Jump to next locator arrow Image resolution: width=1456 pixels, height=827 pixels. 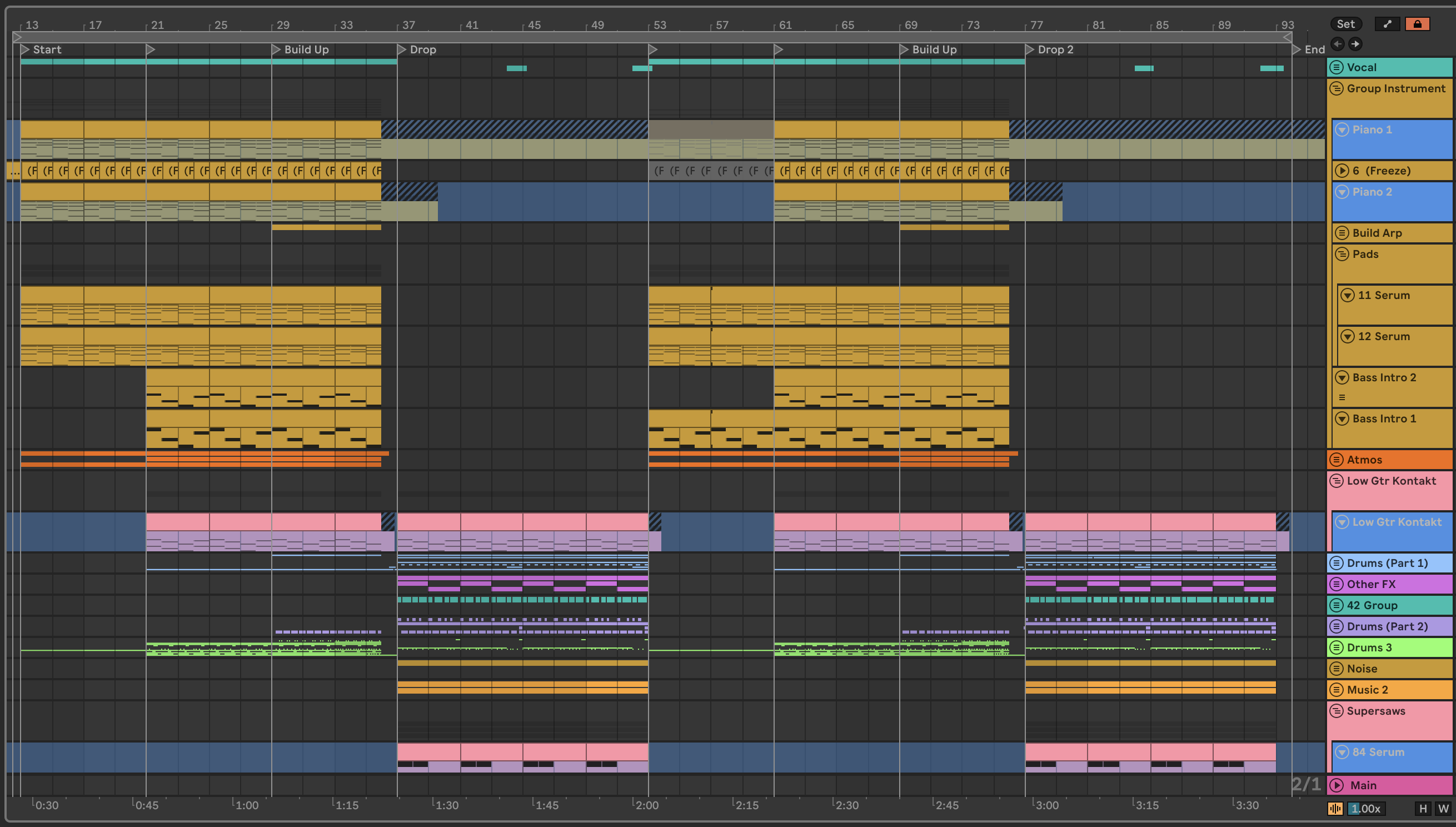pos(1355,44)
